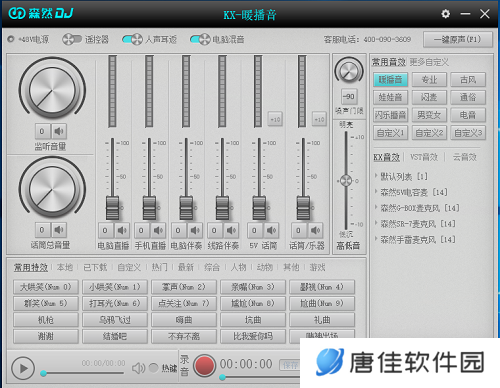Switch to the 云音效 tab

pos(464,157)
